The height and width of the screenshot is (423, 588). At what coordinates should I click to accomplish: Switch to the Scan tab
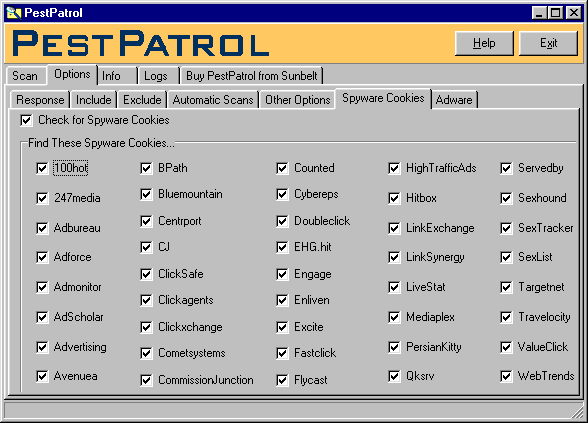pyautogui.click(x=25, y=76)
